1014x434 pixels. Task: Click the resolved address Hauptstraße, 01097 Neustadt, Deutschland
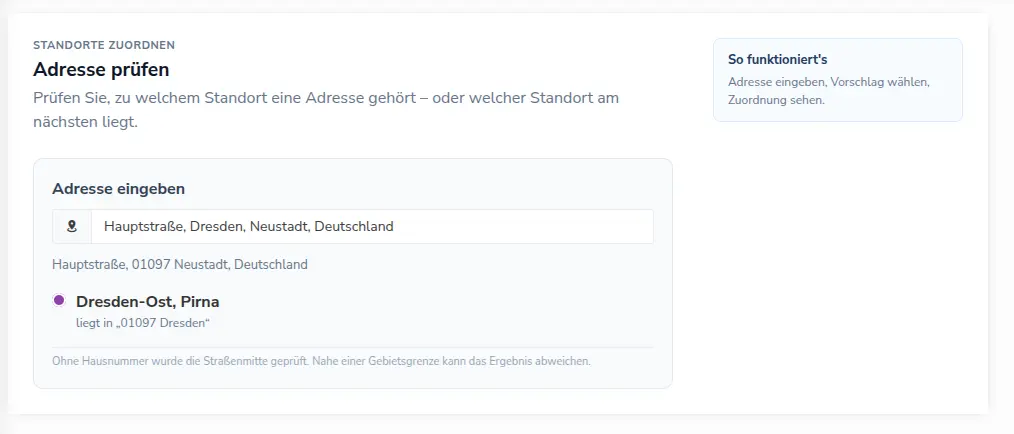[x=180, y=264]
